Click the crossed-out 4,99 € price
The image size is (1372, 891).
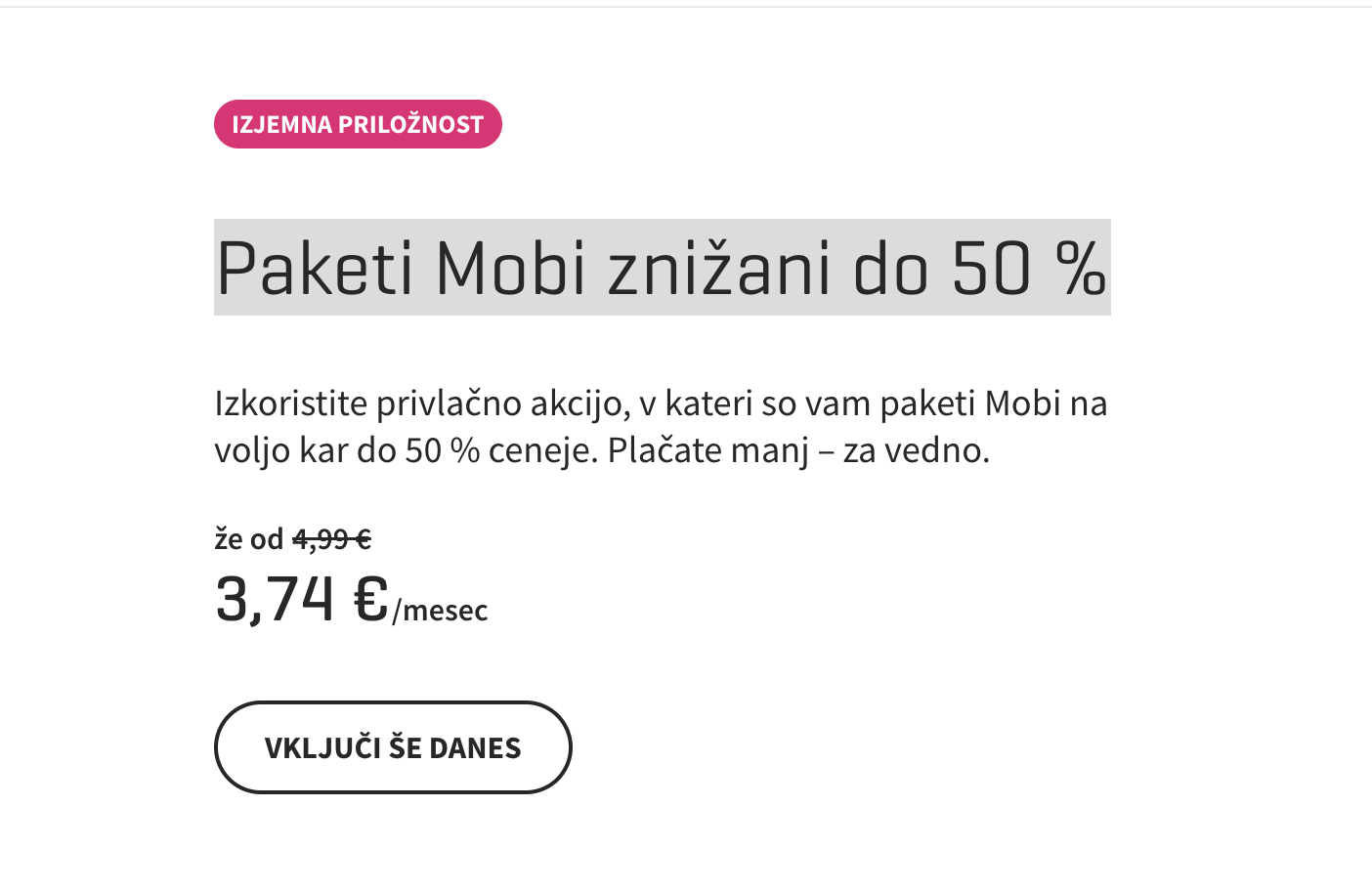(331, 538)
